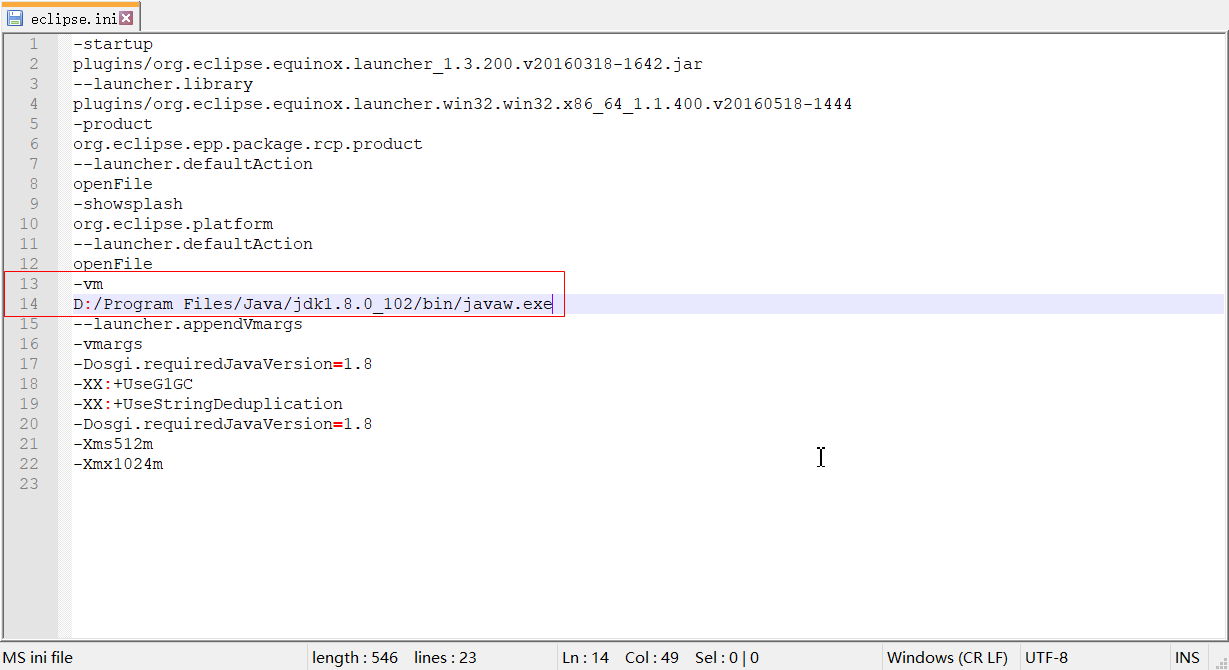Place cursor on the -Xms512m line

click(113, 444)
